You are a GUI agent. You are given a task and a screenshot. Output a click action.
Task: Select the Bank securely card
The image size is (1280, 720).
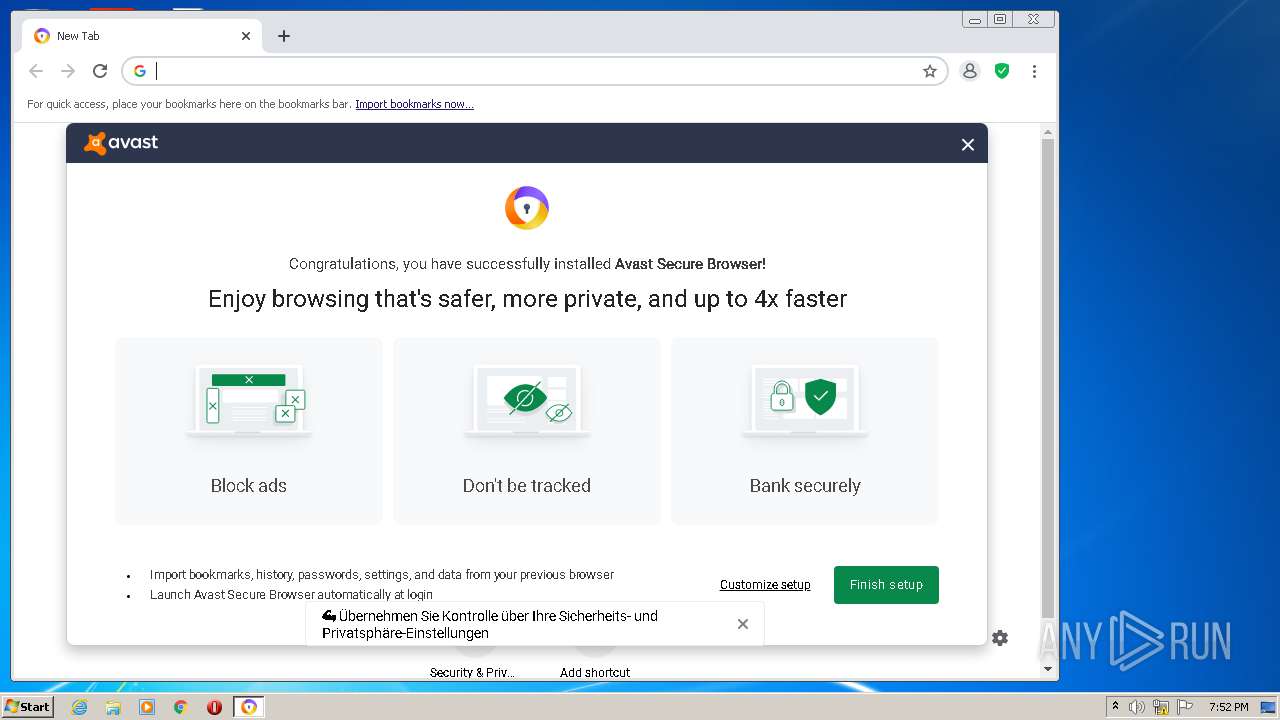[805, 431]
